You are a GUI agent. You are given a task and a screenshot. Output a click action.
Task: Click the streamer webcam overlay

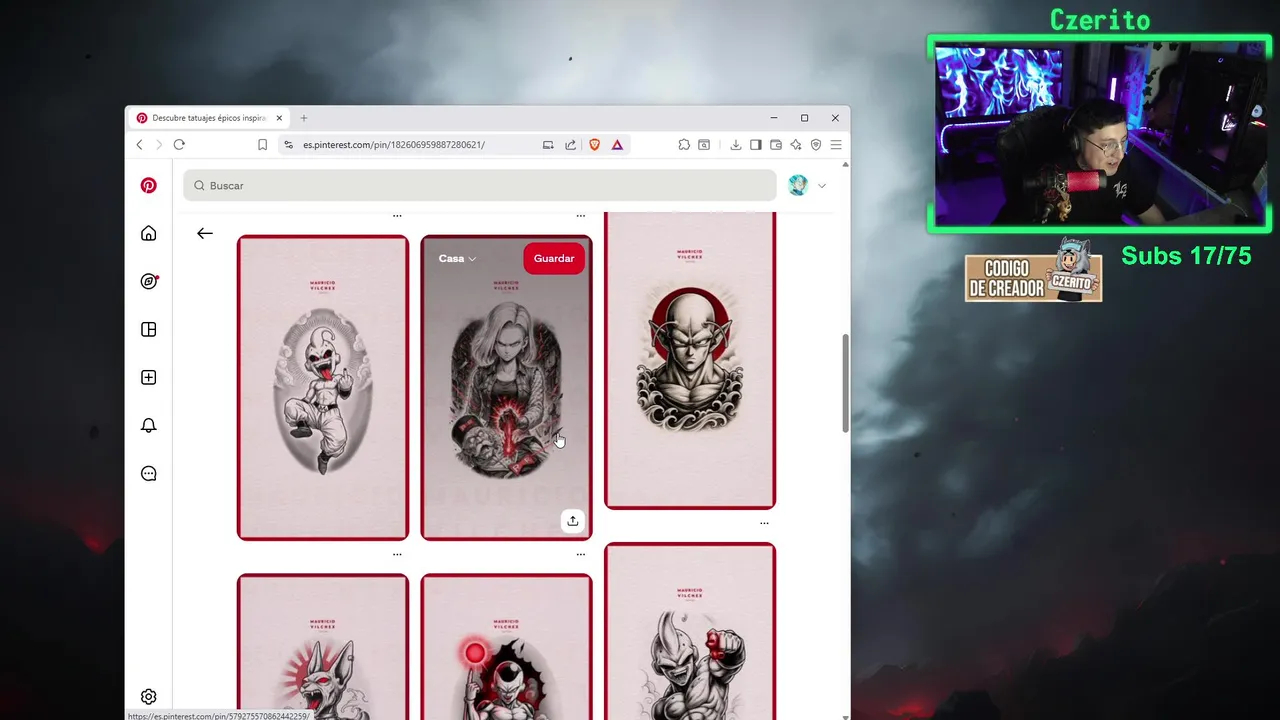tap(1099, 135)
